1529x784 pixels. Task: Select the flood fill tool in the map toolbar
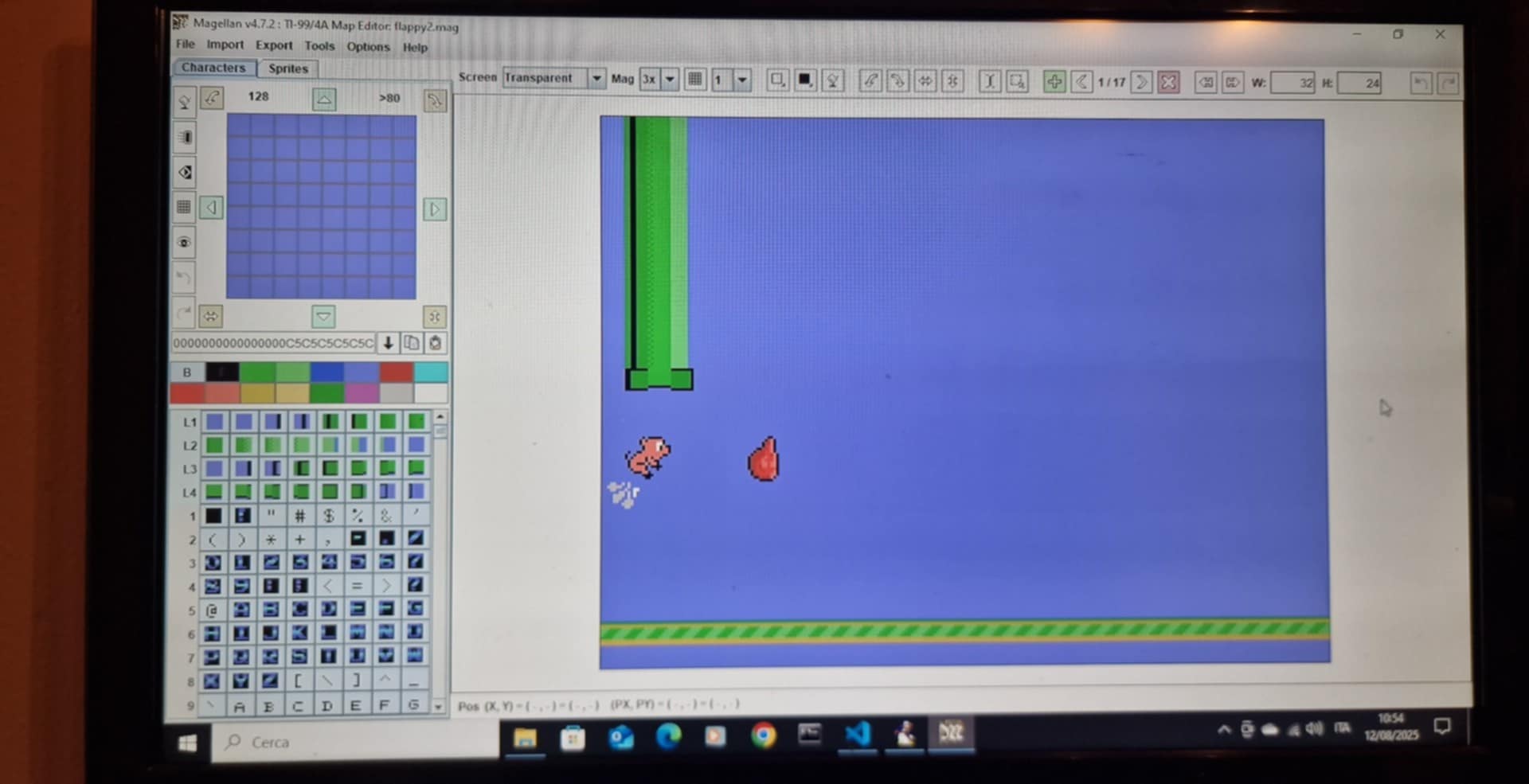coord(832,80)
